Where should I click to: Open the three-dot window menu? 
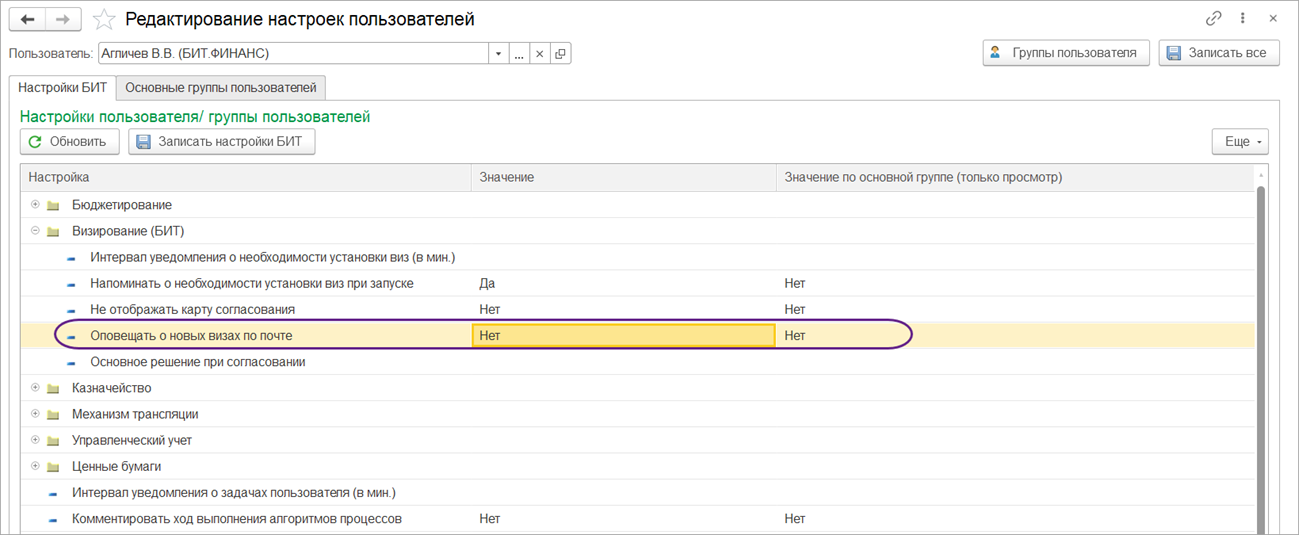point(1243,19)
